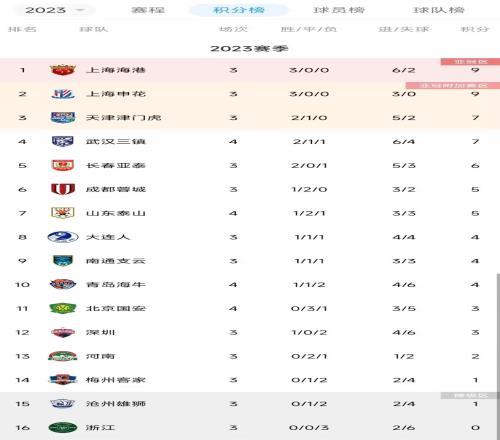
Task: Click the 浙江 team logo
Action: 63,428
